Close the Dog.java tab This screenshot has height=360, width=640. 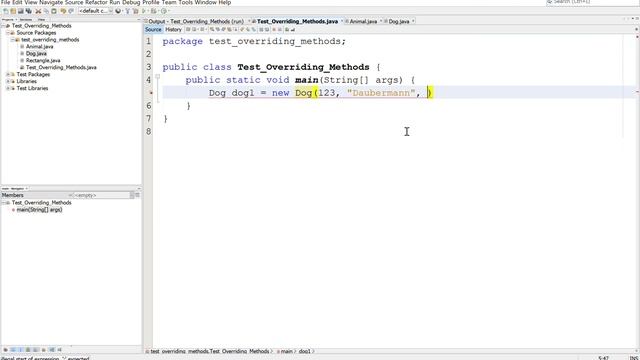413,21
